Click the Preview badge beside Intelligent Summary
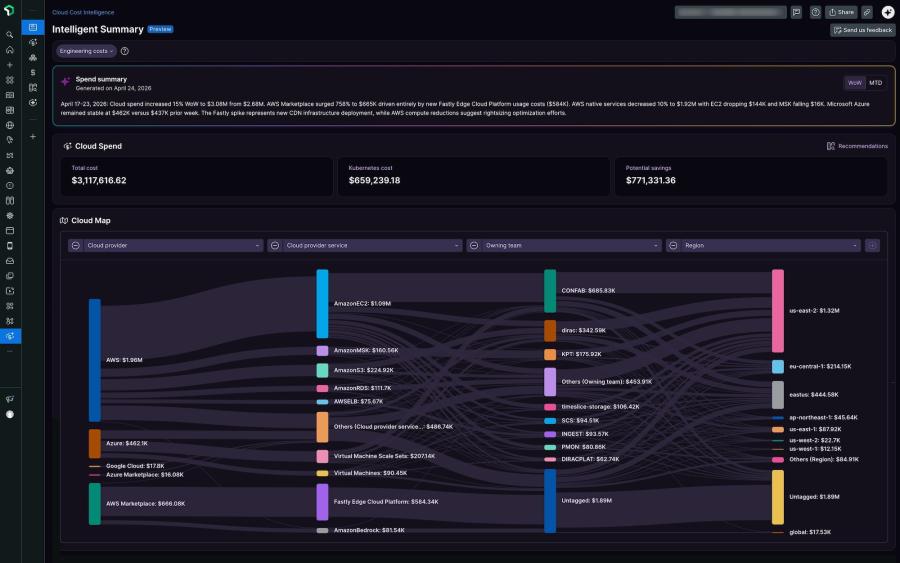 point(160,29)
